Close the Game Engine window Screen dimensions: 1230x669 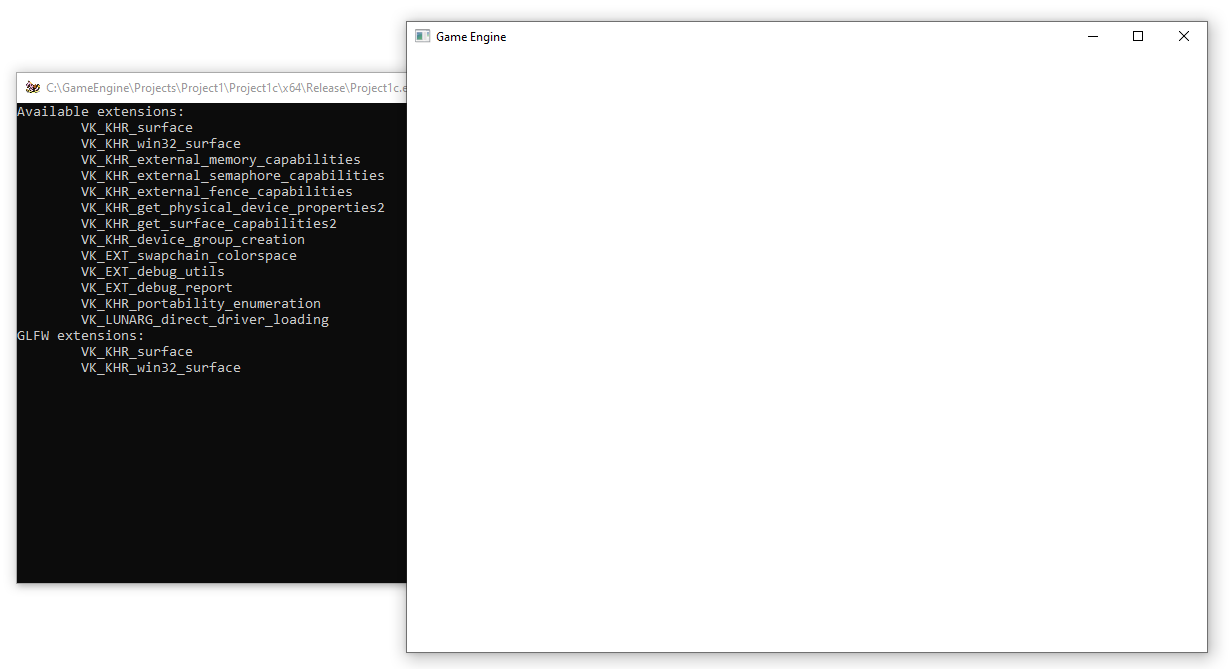(1184, 36)
